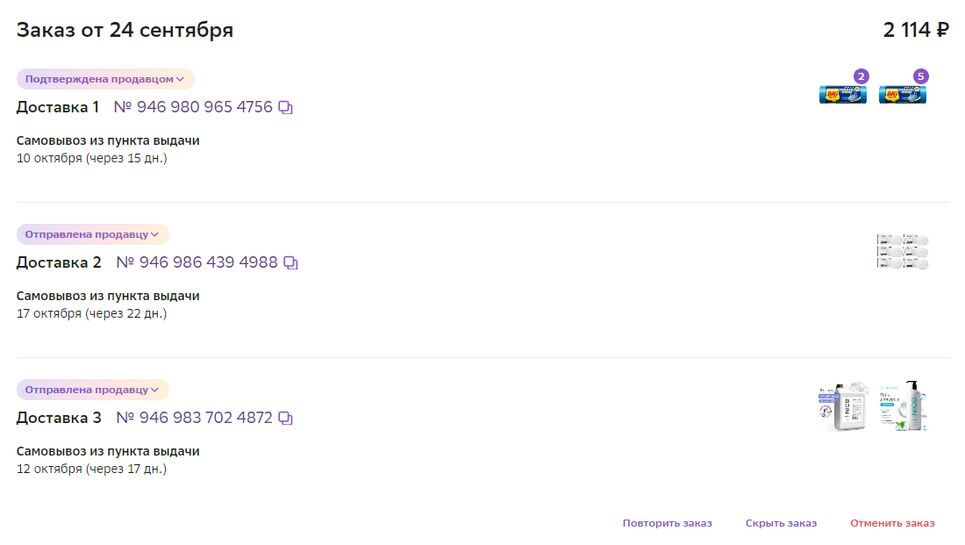Expand the 'Подтверждена продавцом' status dropdown
Viewport: 965px width, 545px height.
point(105,79)
